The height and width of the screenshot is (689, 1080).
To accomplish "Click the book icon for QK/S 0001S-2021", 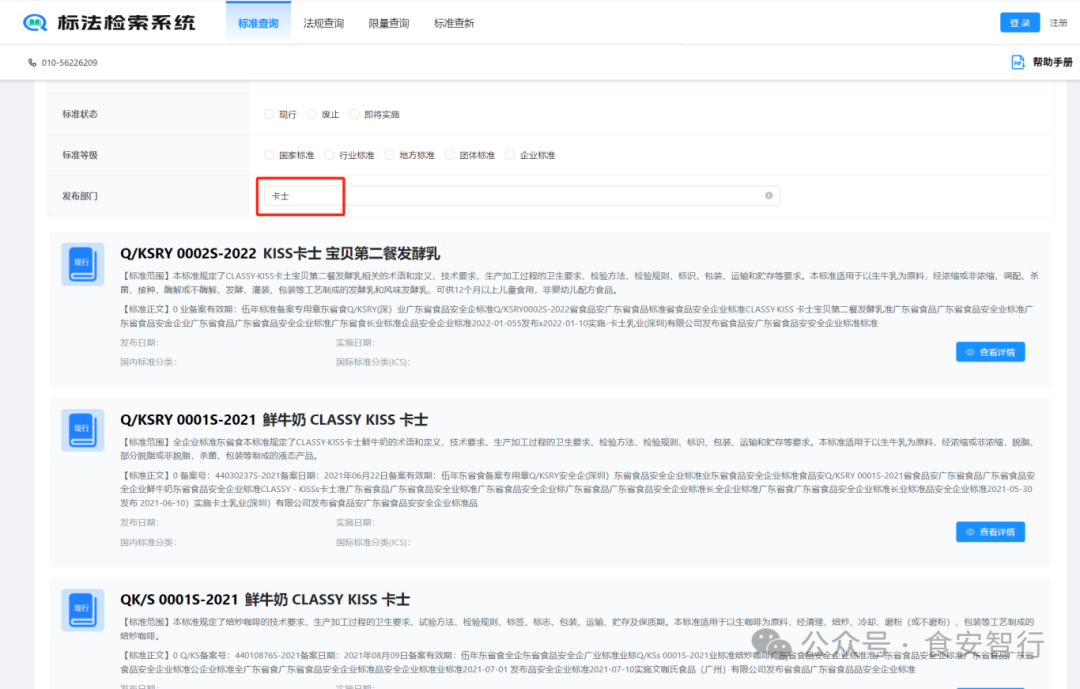I will coord(83,610).
